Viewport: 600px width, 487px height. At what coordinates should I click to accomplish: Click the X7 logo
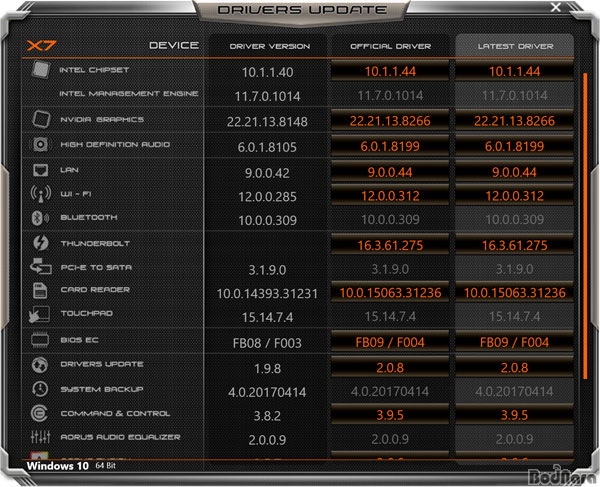[41, 46]
